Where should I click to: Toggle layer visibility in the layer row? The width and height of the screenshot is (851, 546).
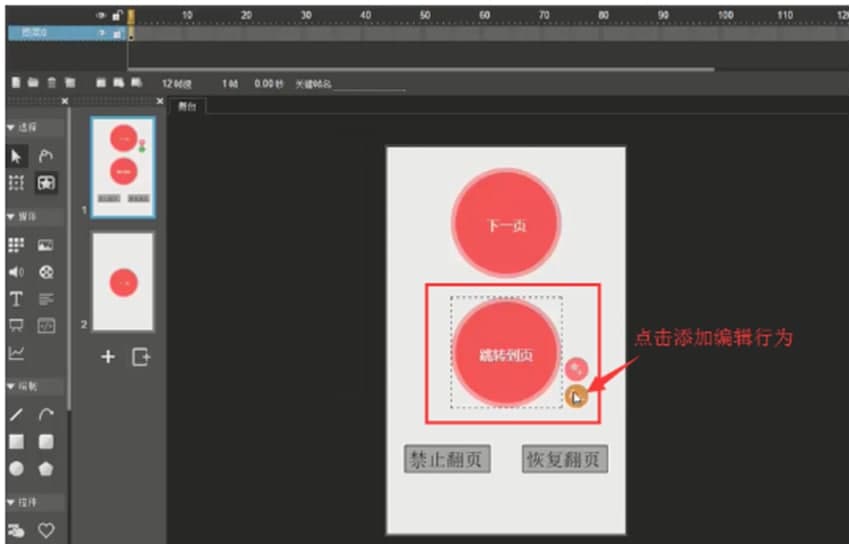coord(101,33)
